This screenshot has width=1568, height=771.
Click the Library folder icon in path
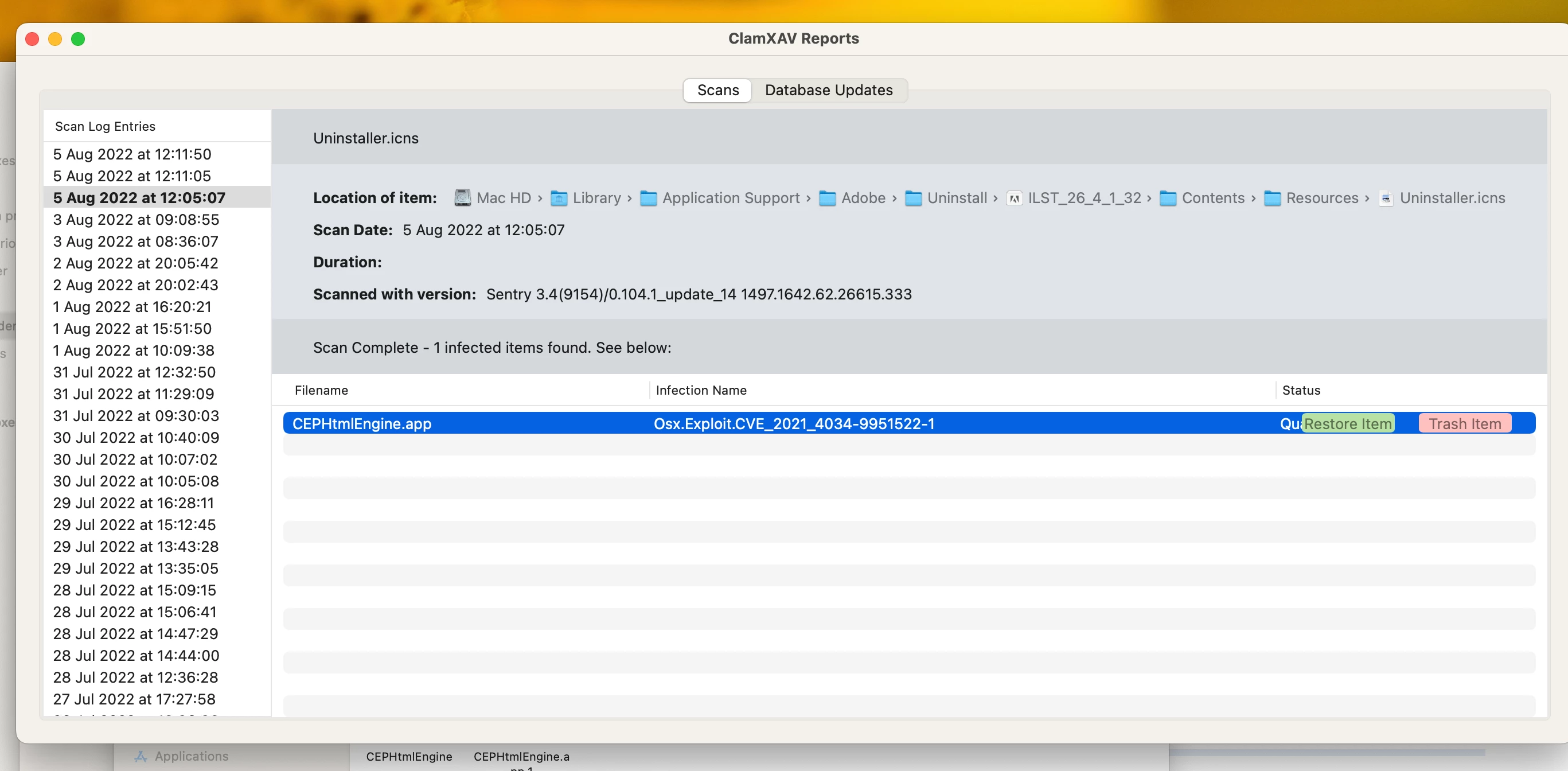pos(558,198)
